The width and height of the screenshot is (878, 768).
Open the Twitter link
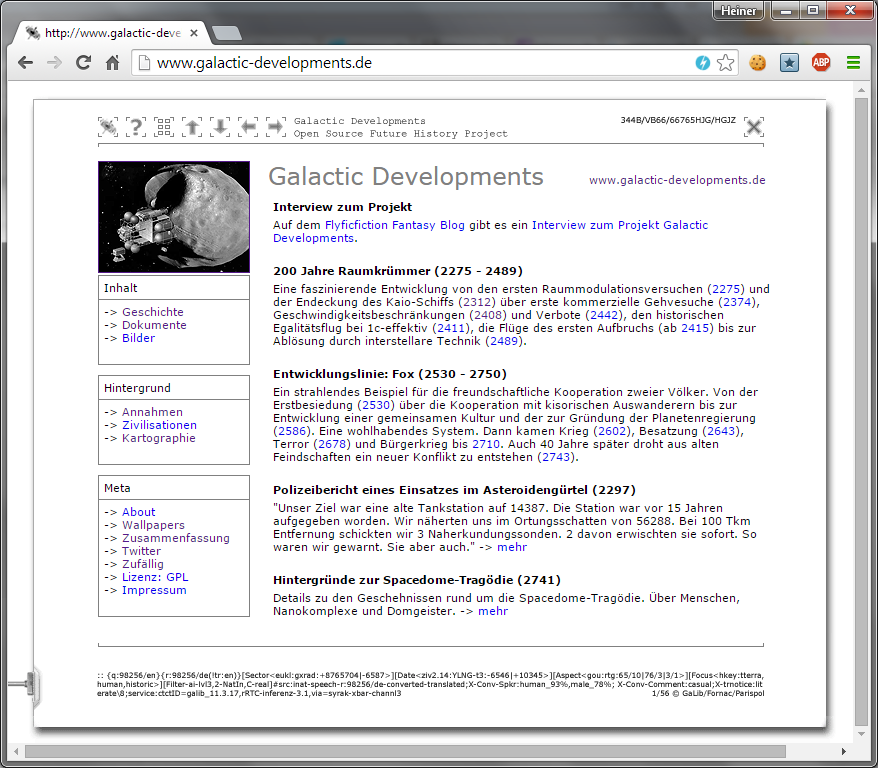(141, 551)
